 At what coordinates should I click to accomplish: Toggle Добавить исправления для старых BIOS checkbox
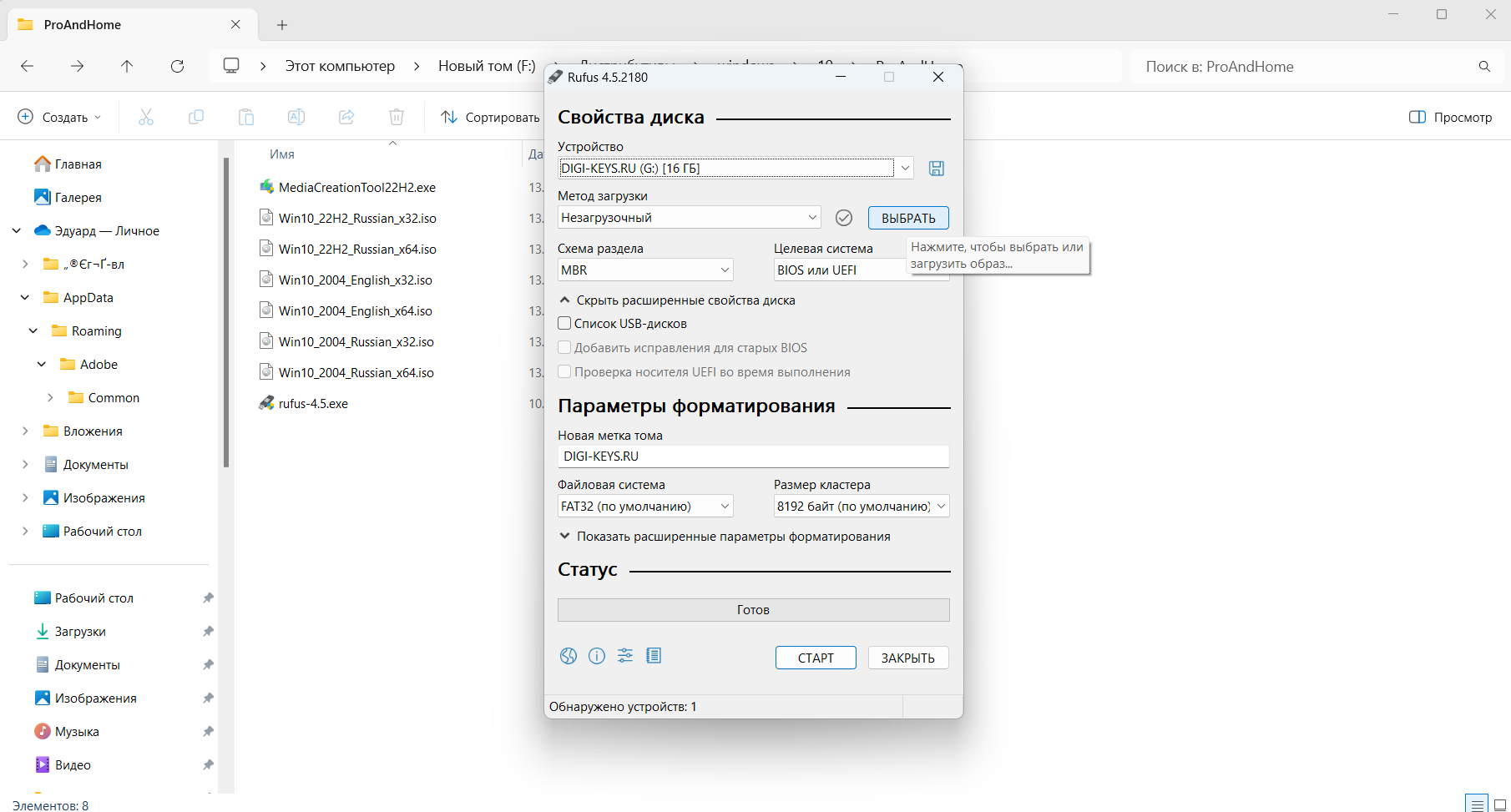[565, 348]
